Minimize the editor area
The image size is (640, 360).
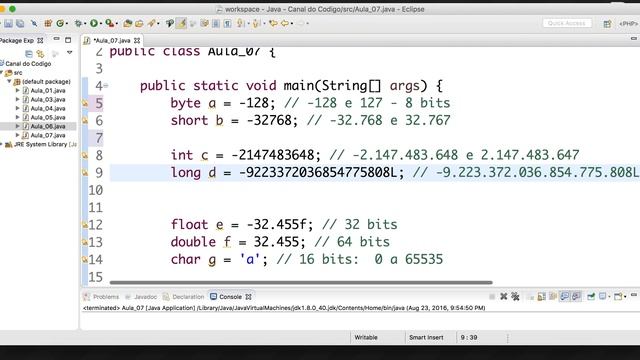click(633, 39)
